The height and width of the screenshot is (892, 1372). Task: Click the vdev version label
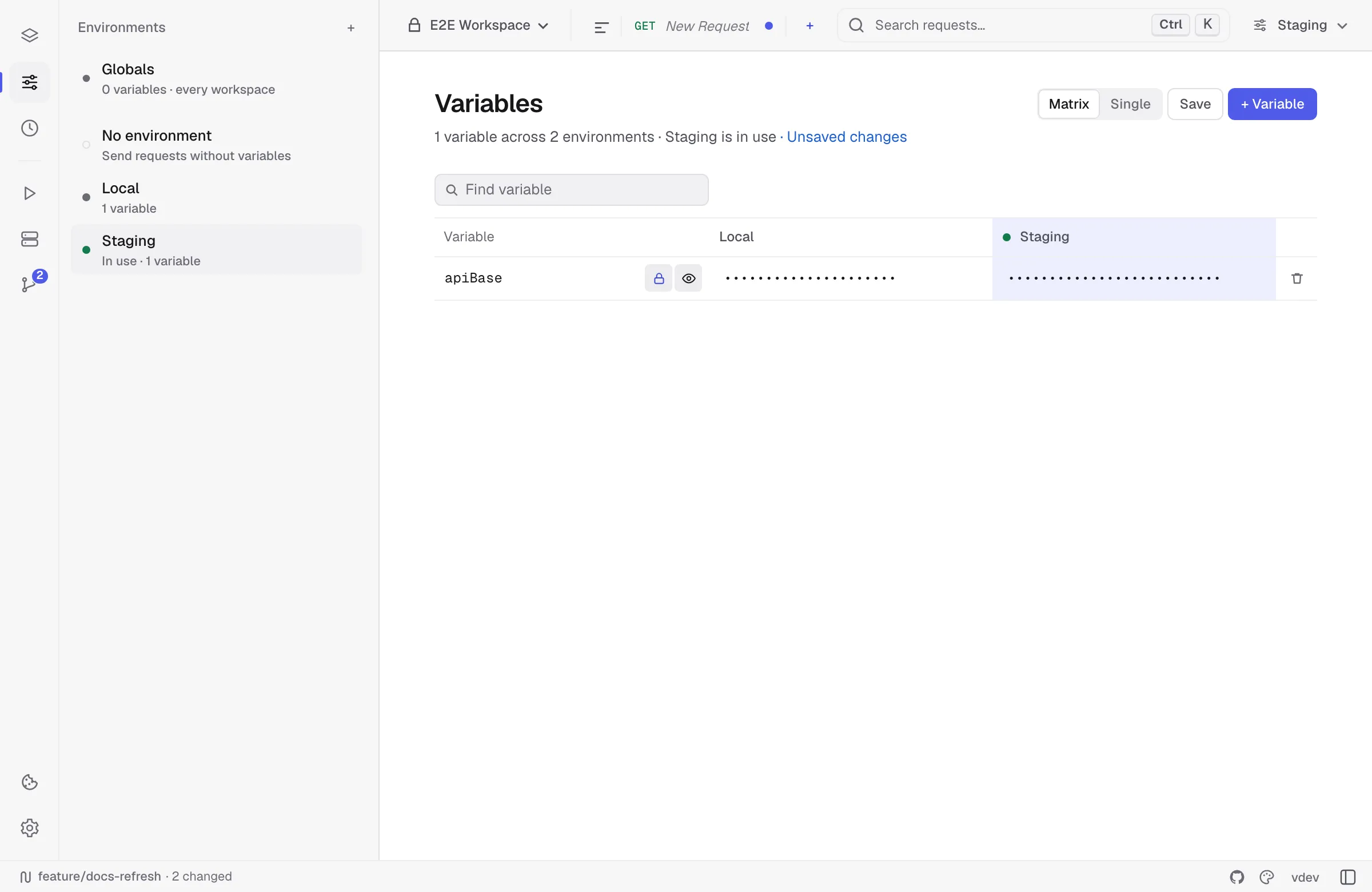point(1305,877)
